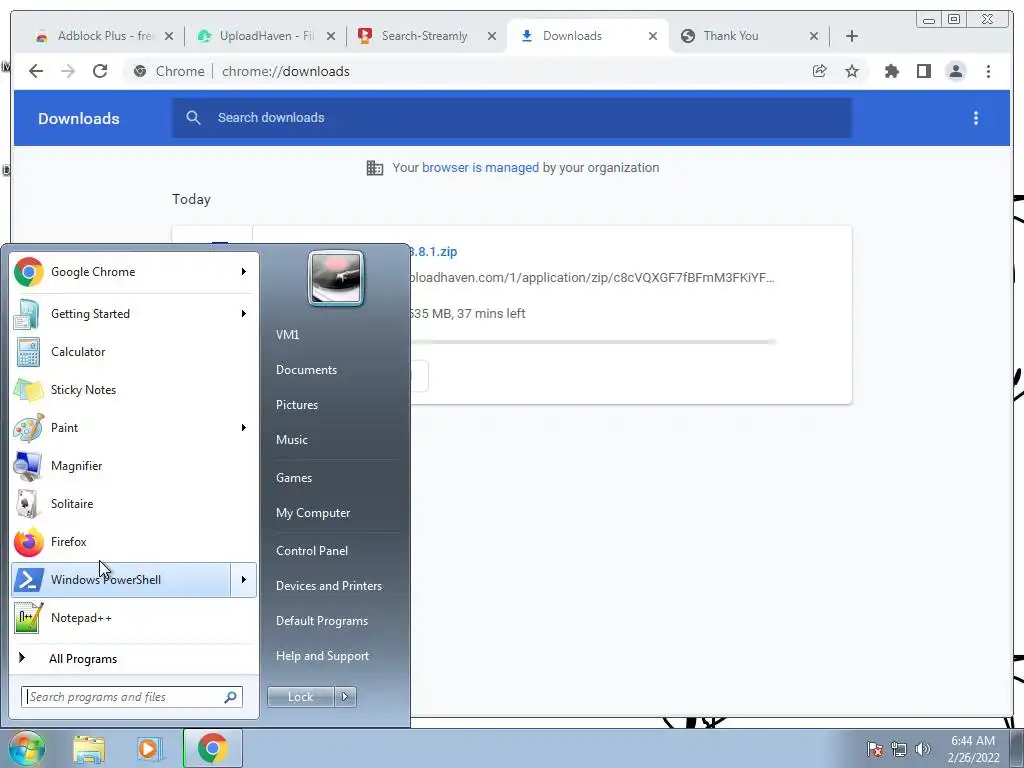Open the Chrome three-dot menu
The image size is (1024, 768).
click(x=988, y=71)
